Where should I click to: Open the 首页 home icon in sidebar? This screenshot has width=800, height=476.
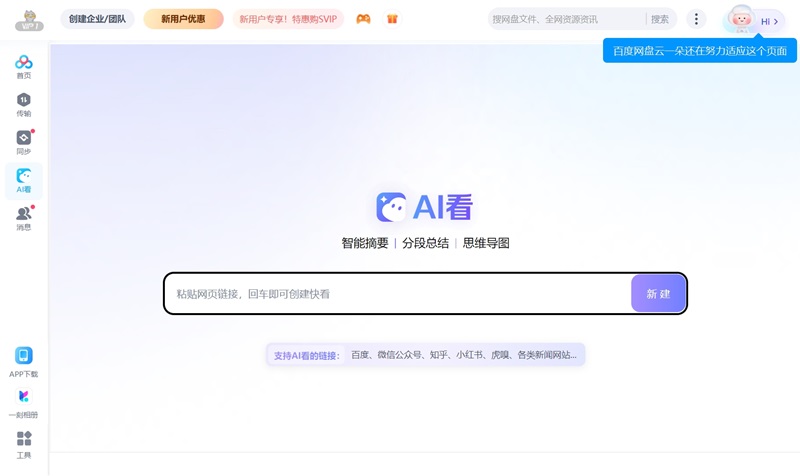coord(23,67)
